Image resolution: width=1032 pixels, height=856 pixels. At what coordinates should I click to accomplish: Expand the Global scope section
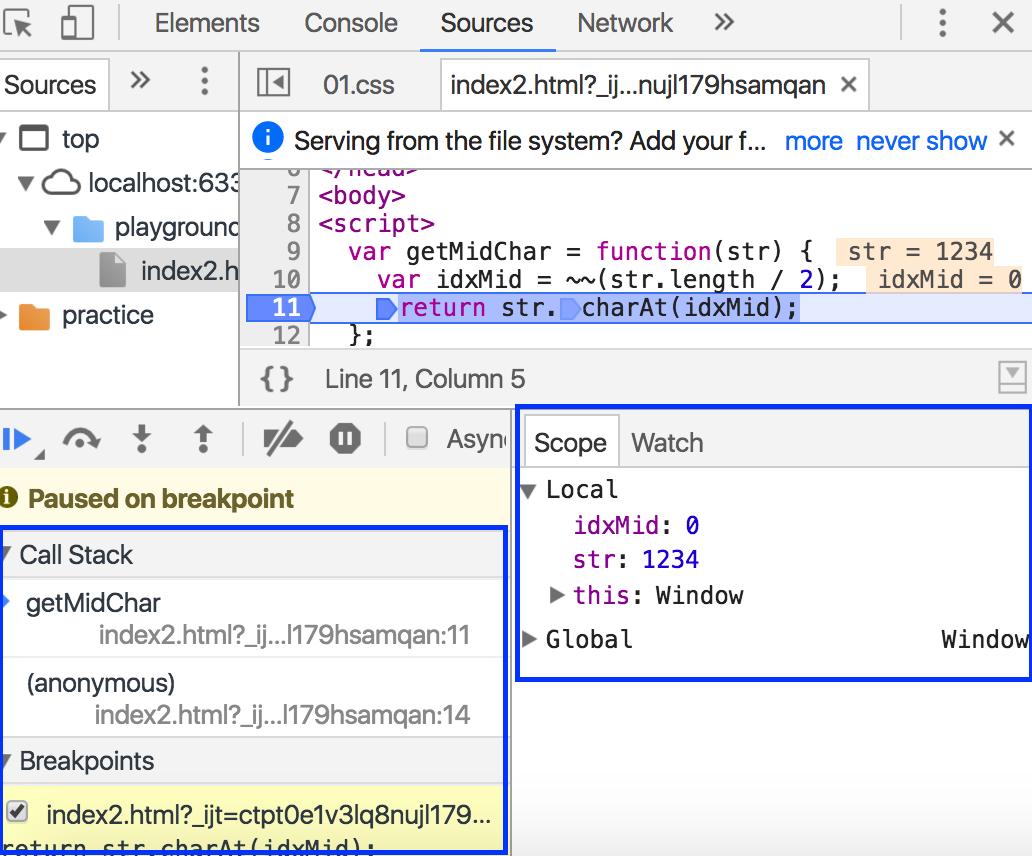click(529, 639)
